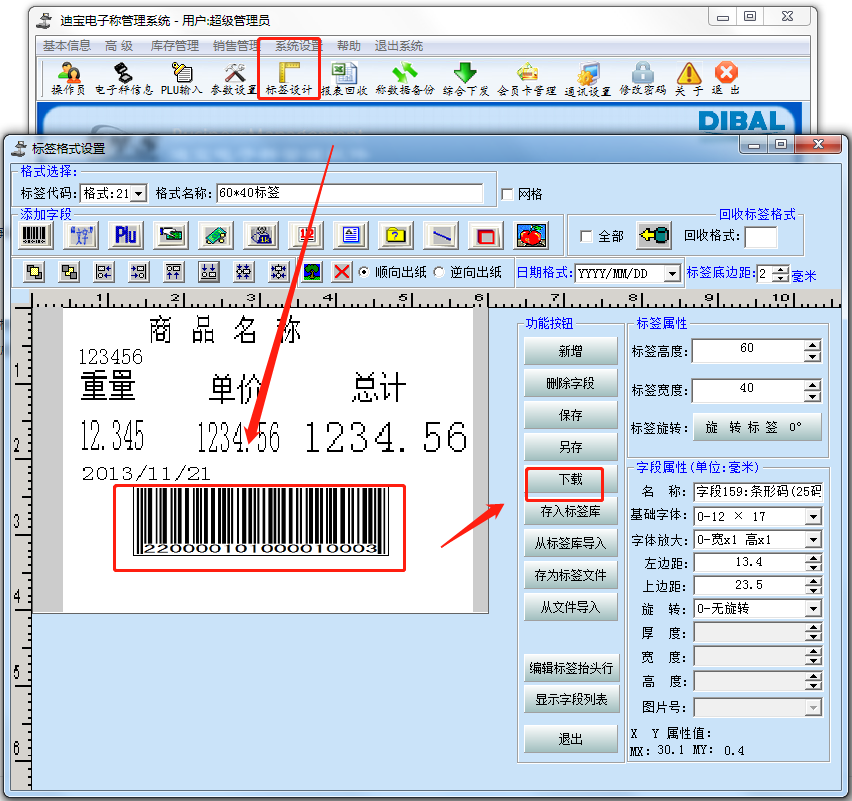Increase 左边距 value

813,558
